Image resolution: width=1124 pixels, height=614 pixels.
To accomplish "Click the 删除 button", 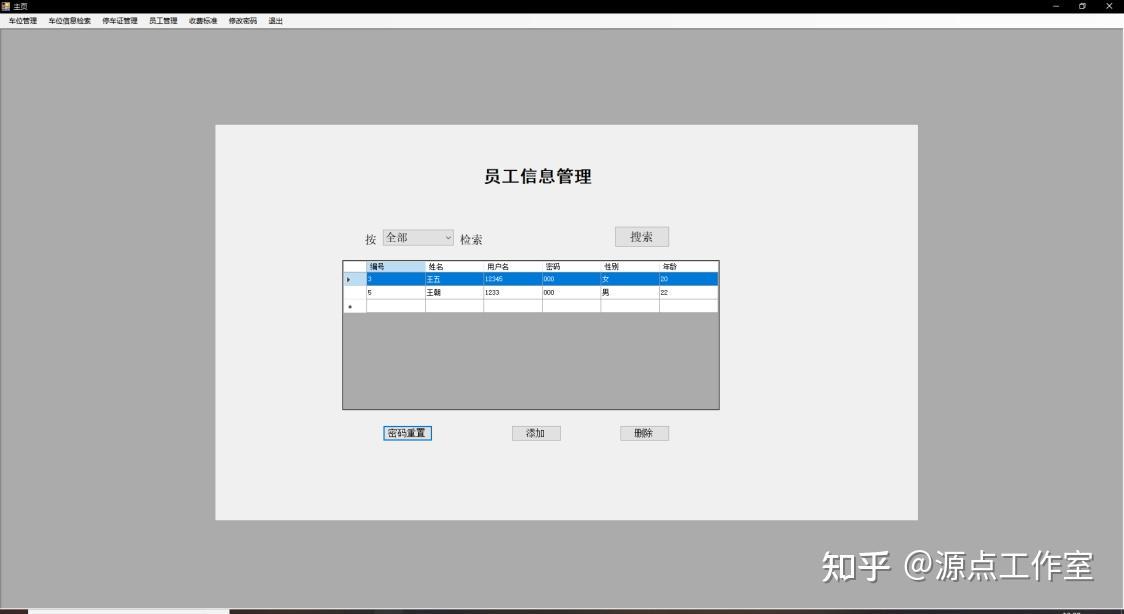I will [x=644, y=433].
